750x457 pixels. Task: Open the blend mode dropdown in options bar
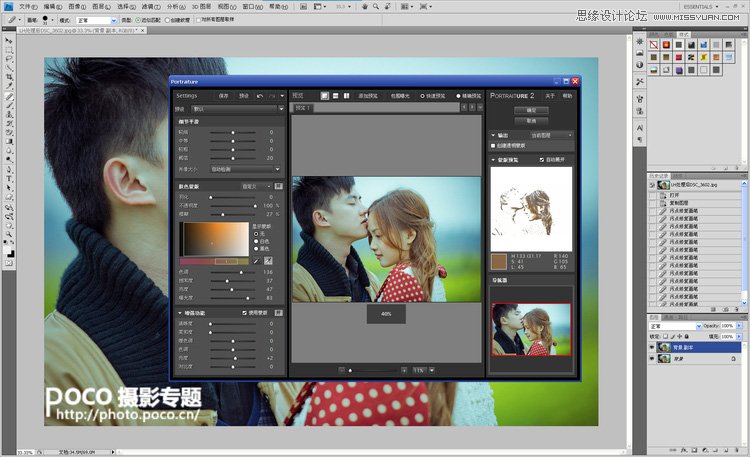coord(97,19)
